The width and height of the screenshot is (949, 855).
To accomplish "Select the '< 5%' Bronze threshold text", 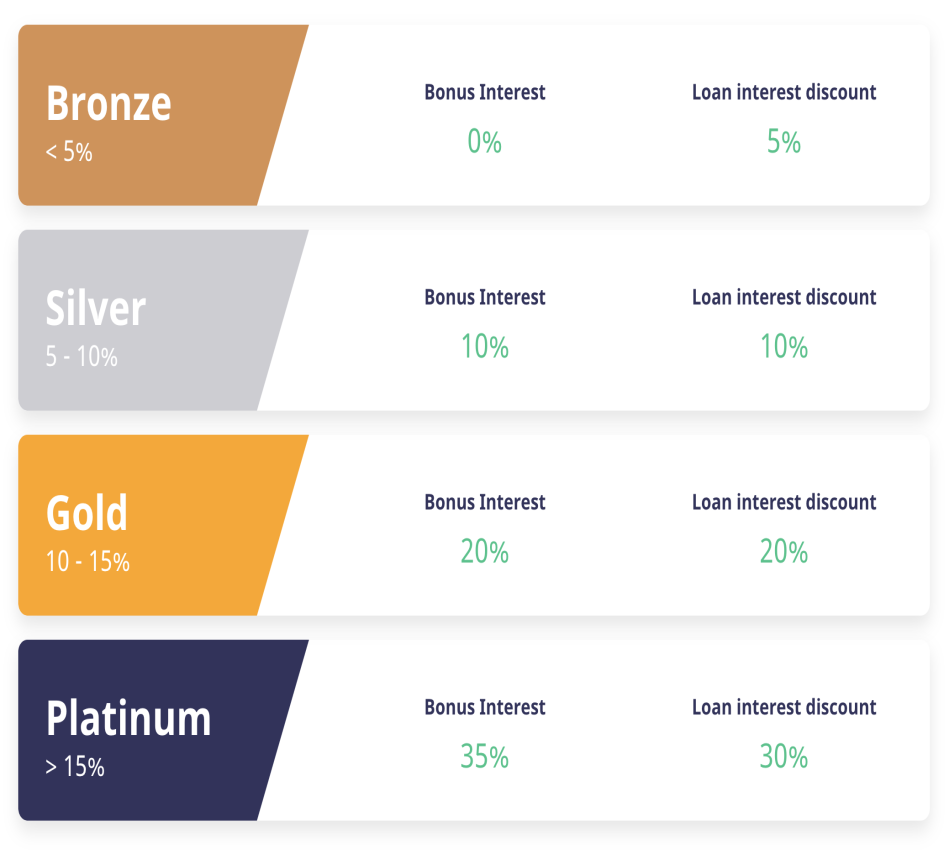I will click(x=69, y=153).
